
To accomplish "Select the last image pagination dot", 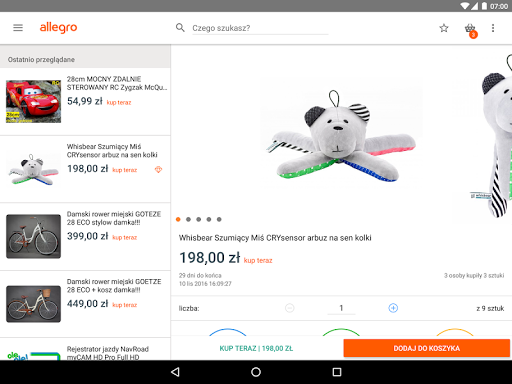I will click(x=219, y=219).
